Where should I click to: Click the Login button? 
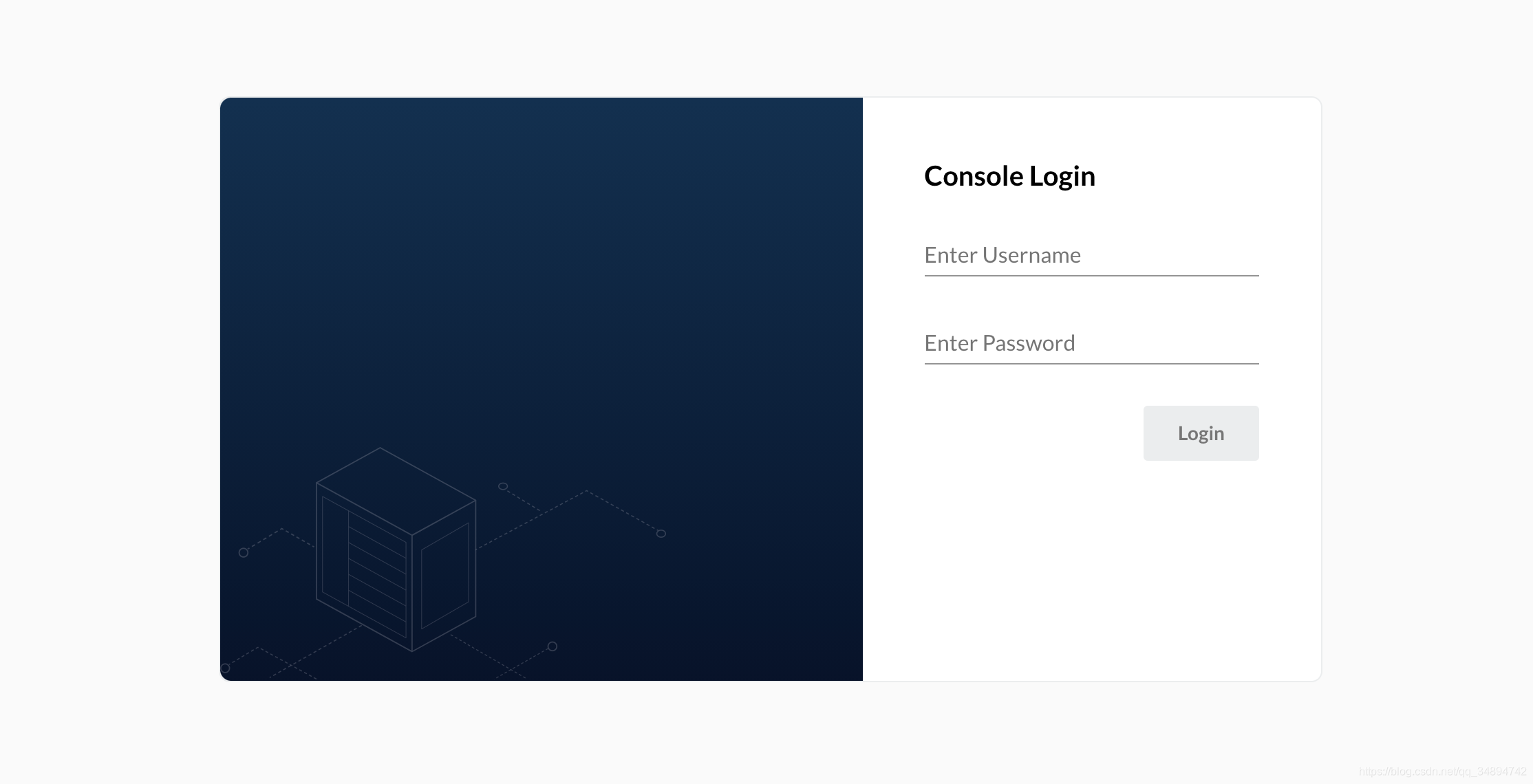tap(1201, 433)
